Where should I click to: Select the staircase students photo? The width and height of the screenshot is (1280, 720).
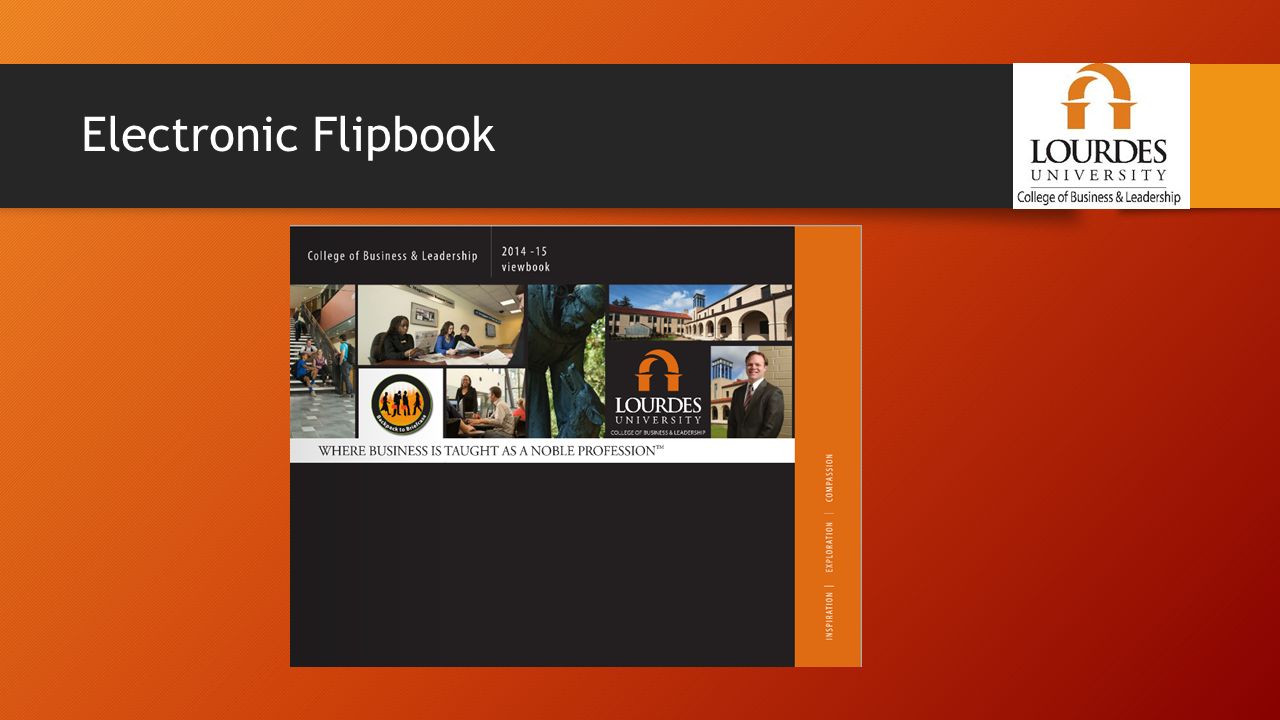(322, 361)
